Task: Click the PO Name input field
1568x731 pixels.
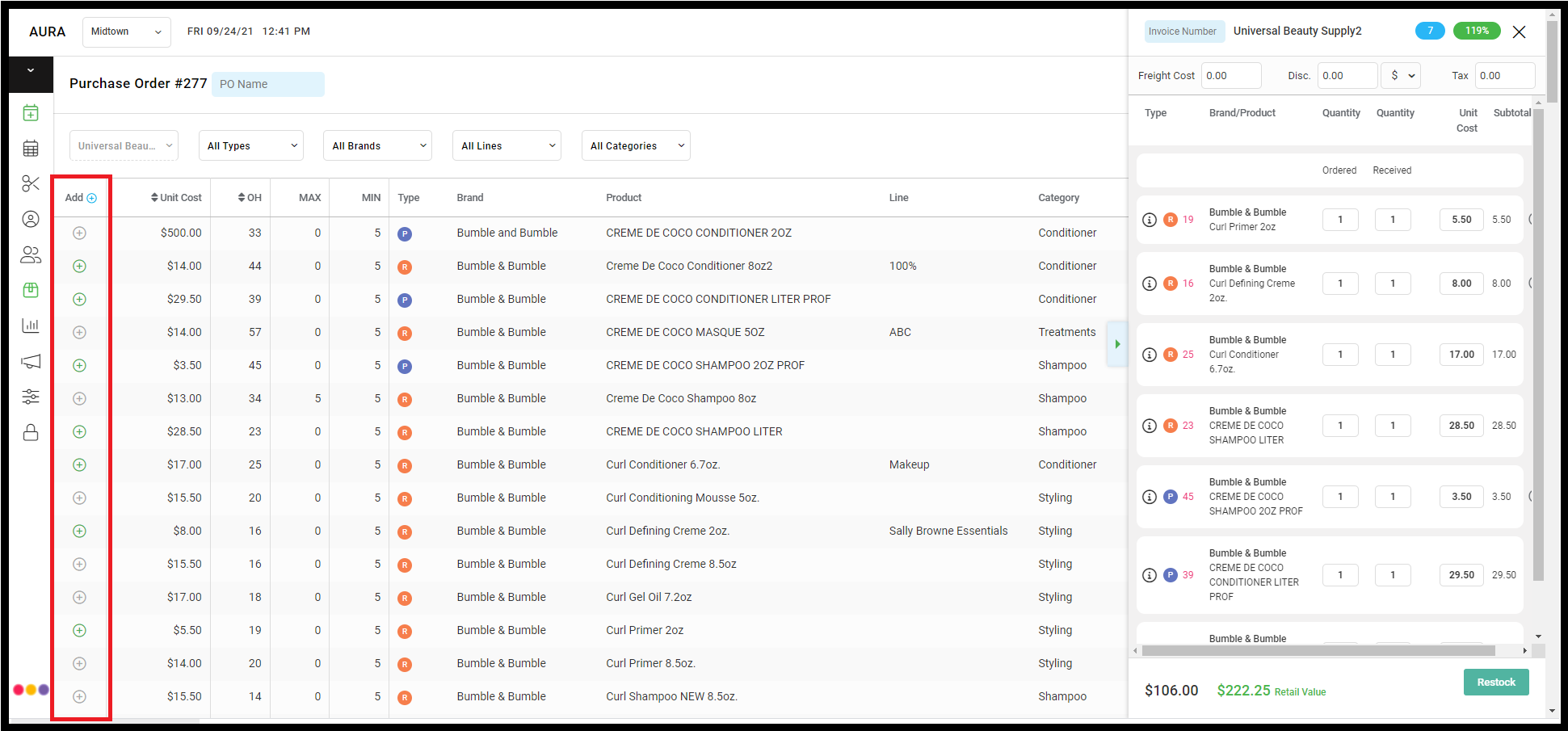Action: (x=268, y=84)
